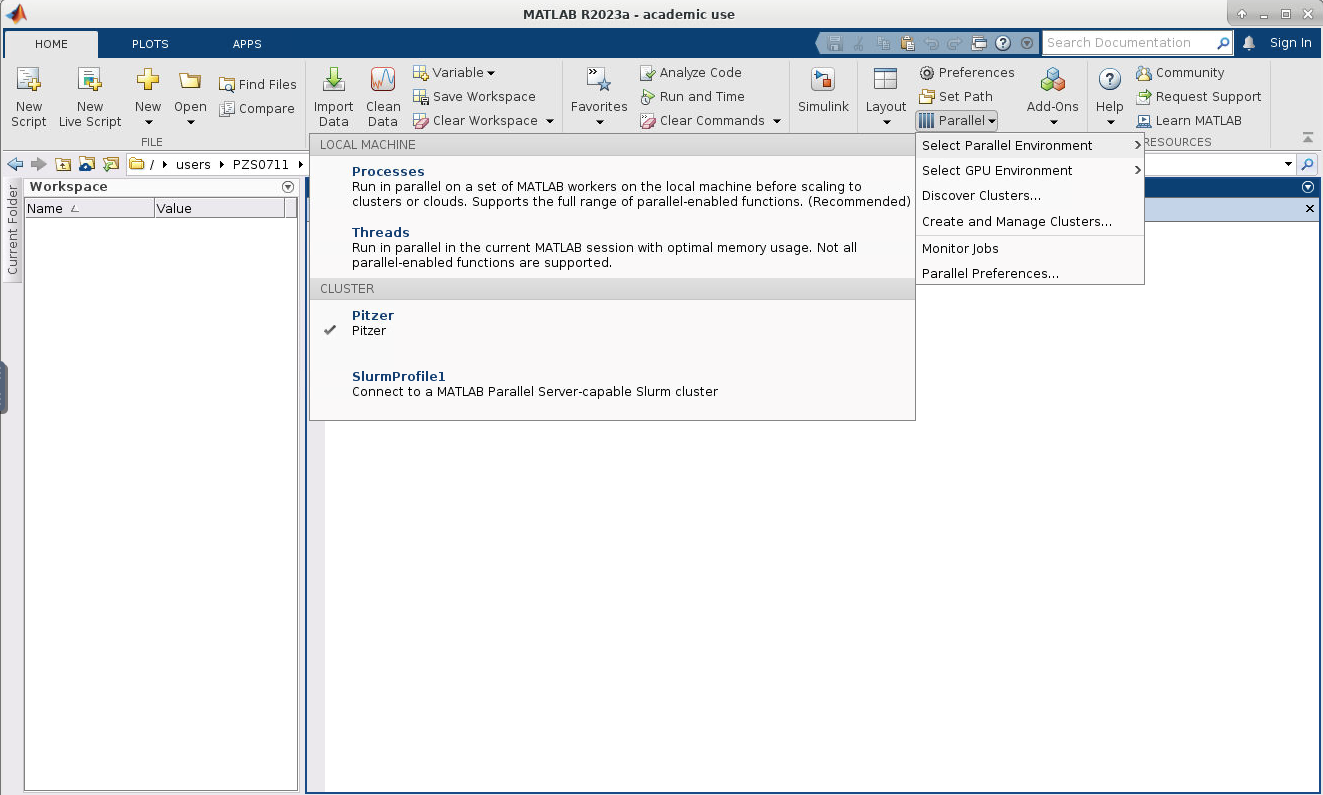The image size is (1323, 795).
Task: Choose the Processes local parallel environment
Action: click(388, 172)
